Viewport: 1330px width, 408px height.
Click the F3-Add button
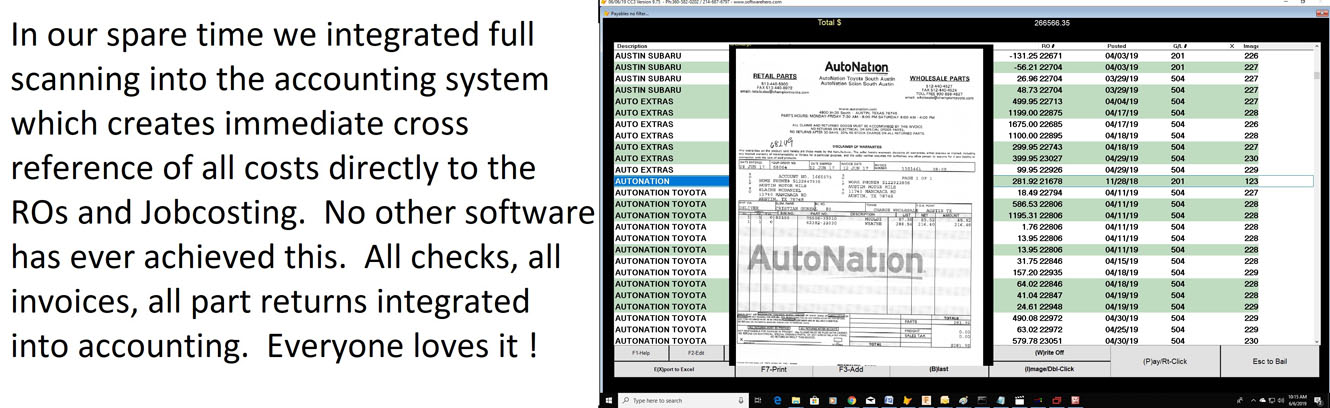pyautogui.click(x=850, y=369)
